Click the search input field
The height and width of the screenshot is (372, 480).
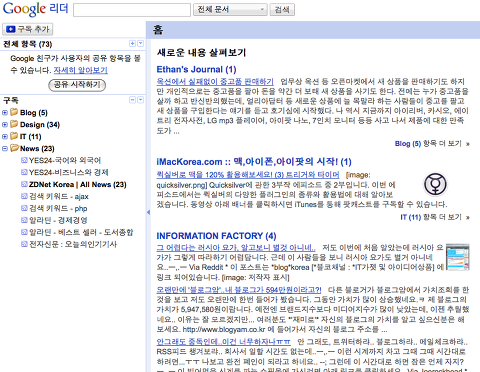[x=132, y=10]
